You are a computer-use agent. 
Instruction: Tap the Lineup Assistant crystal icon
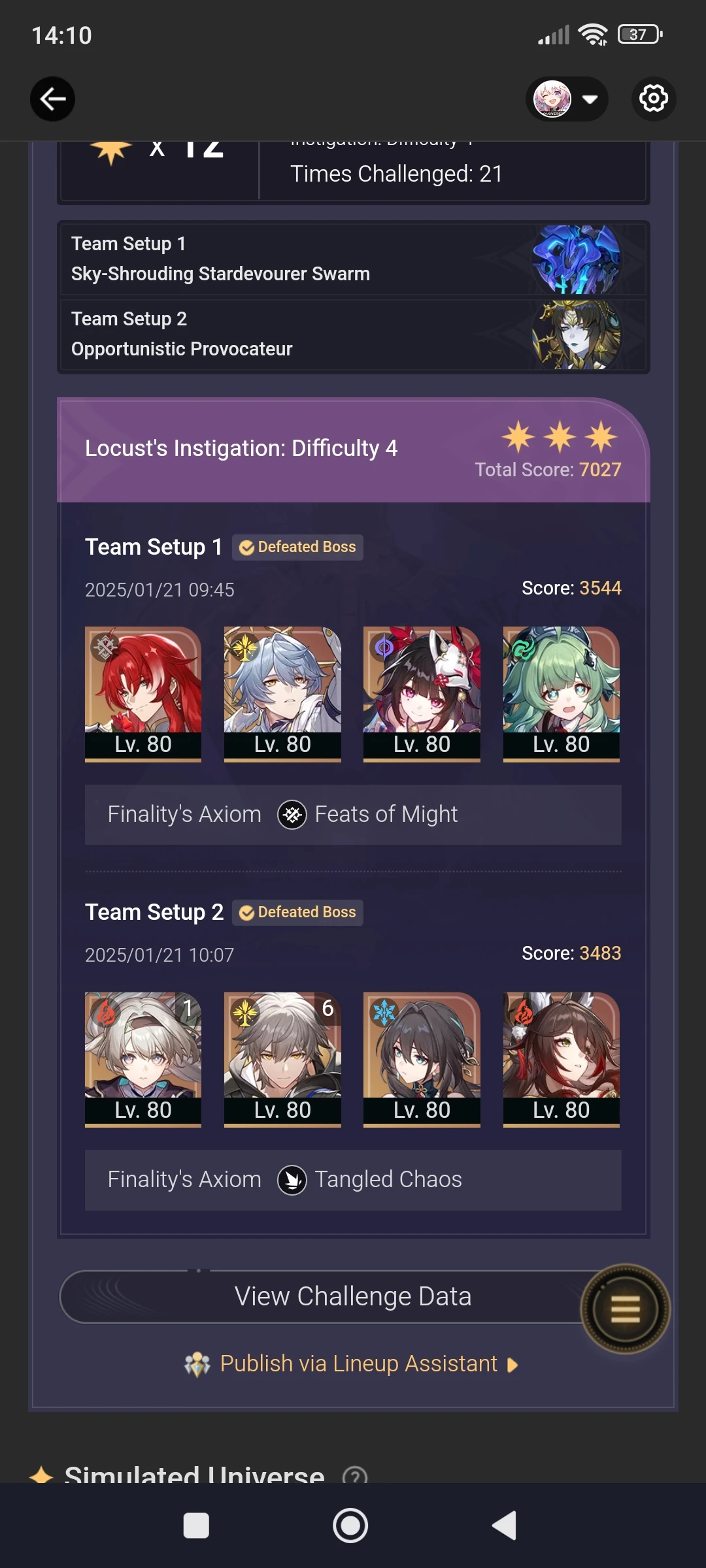click(197, 1364)
